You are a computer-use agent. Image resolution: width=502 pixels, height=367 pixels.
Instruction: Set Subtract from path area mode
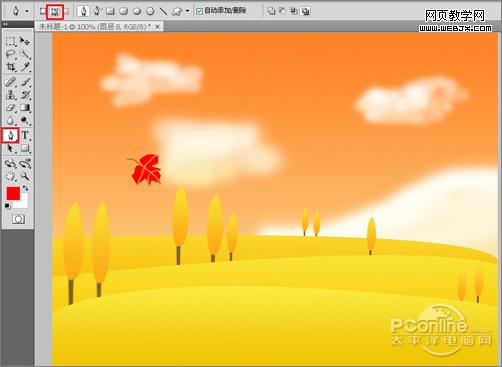282,11
